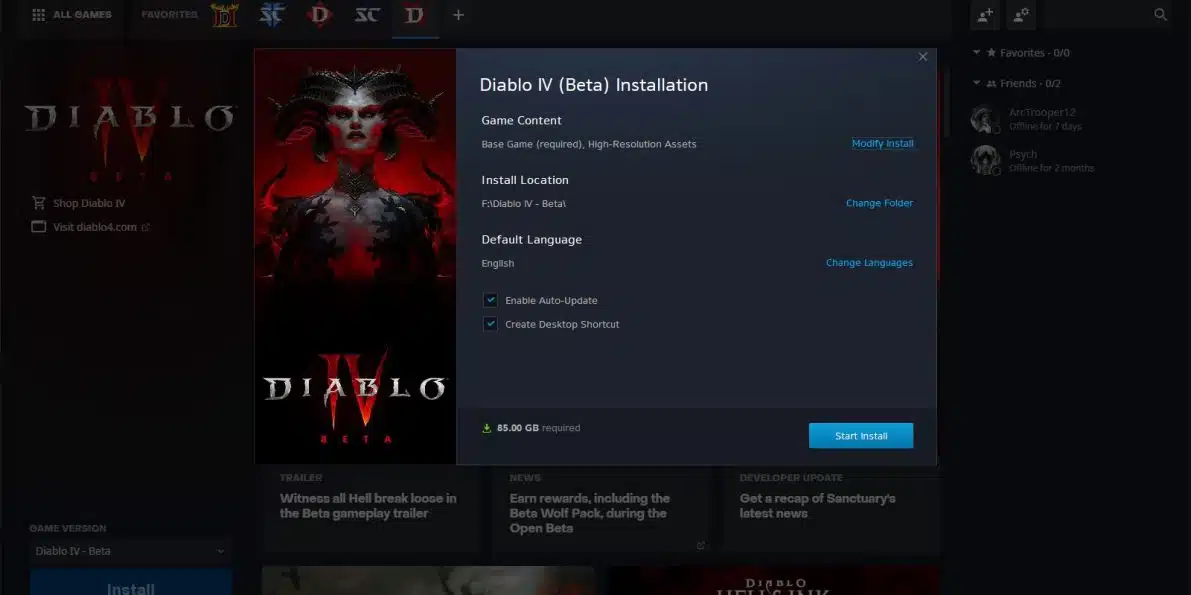Click the Favorites label in top bar
This screenshot has height=595, width=1191.
169,14
